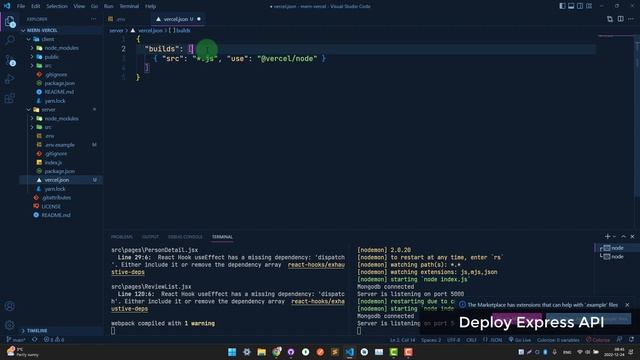Viewport: 640px width, 360px height.
Task: Maximize the terminal panel with up chevron
Action: 623,237
